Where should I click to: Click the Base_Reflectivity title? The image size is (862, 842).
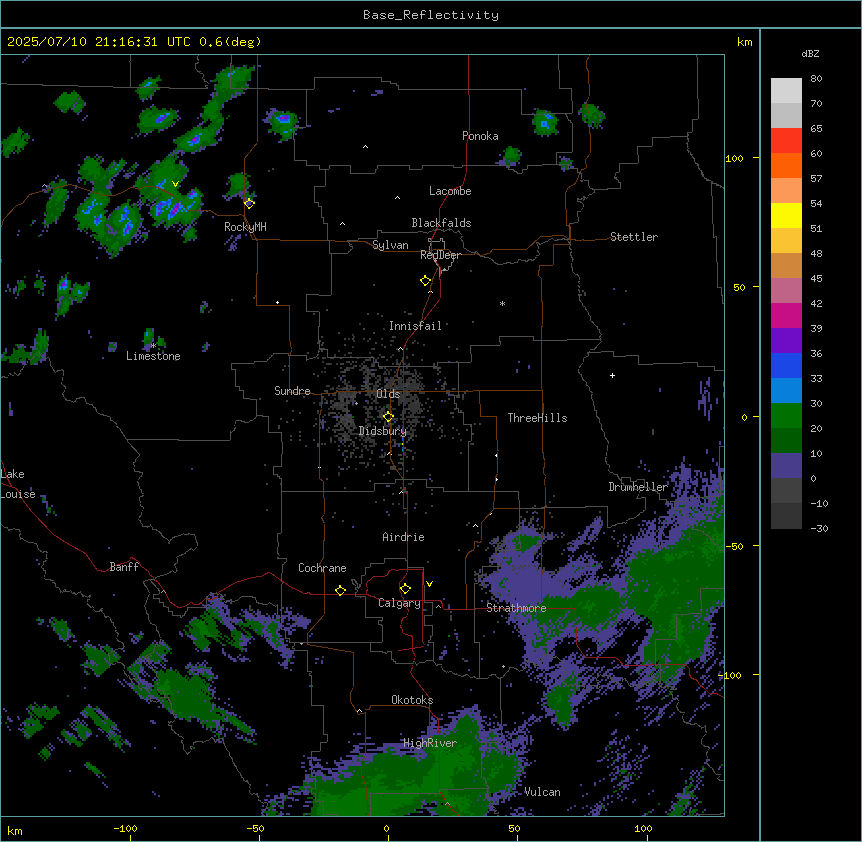click(431, 15)
